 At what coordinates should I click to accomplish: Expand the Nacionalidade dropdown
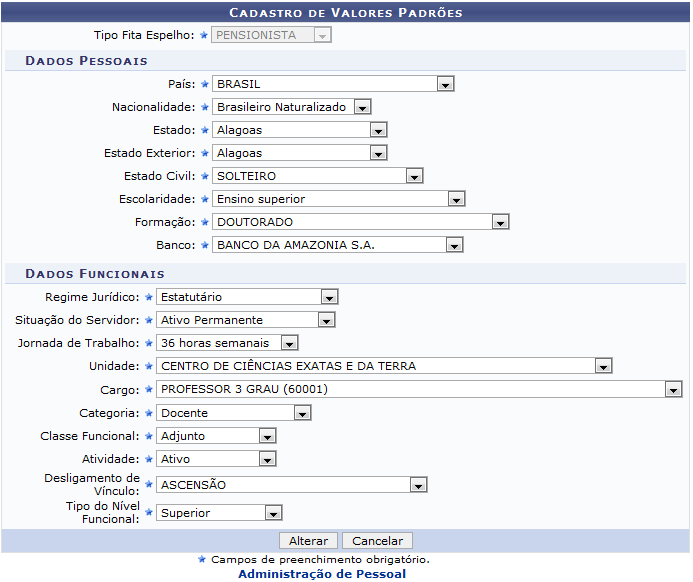tap(292, 107)
